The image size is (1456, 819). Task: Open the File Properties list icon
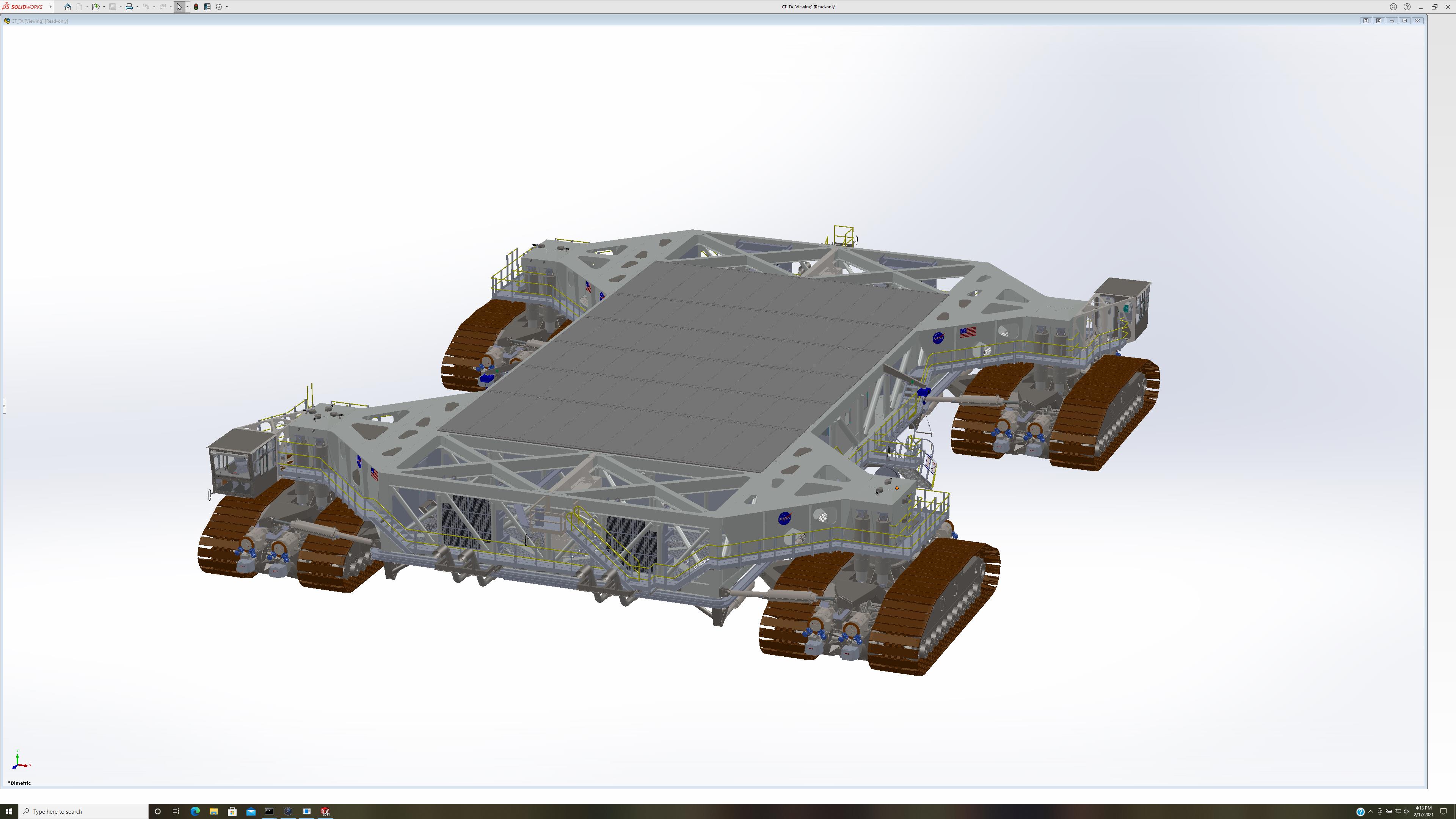coord(207,7)
